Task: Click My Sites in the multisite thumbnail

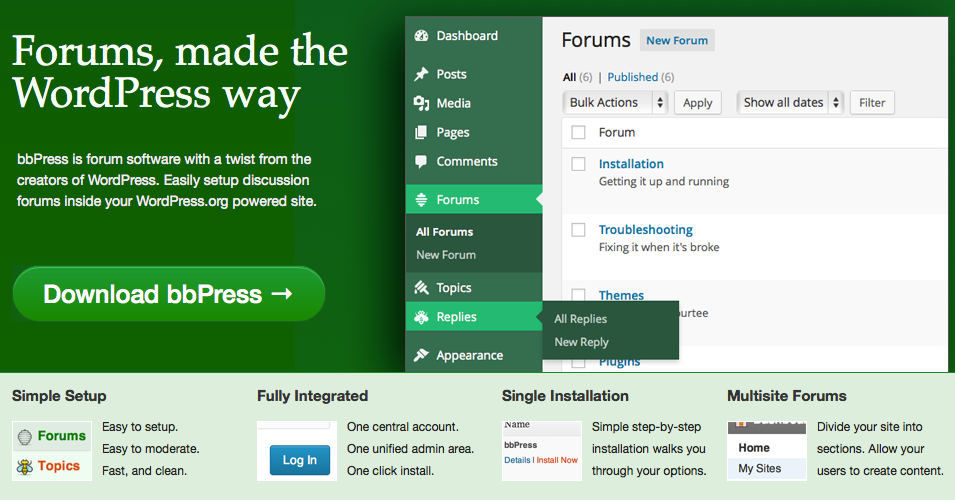Action: [x=759, y=468]
